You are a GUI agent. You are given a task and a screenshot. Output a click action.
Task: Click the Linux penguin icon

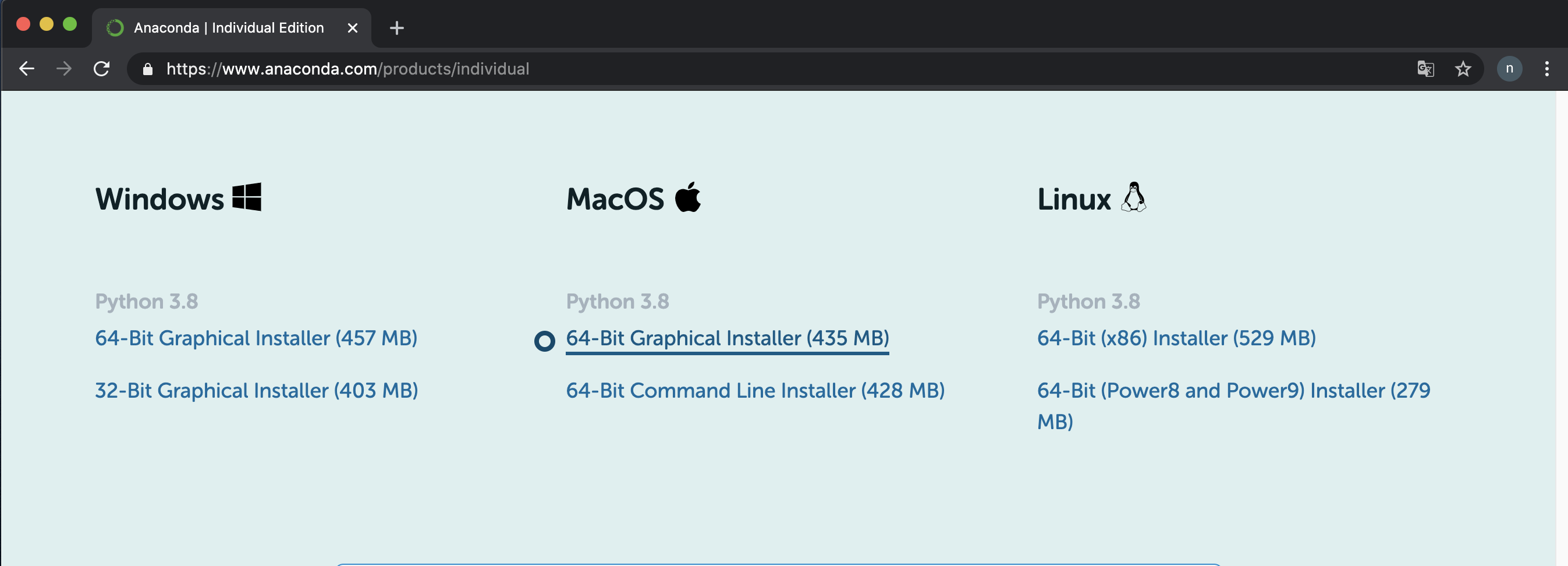tap(1133, 197)
